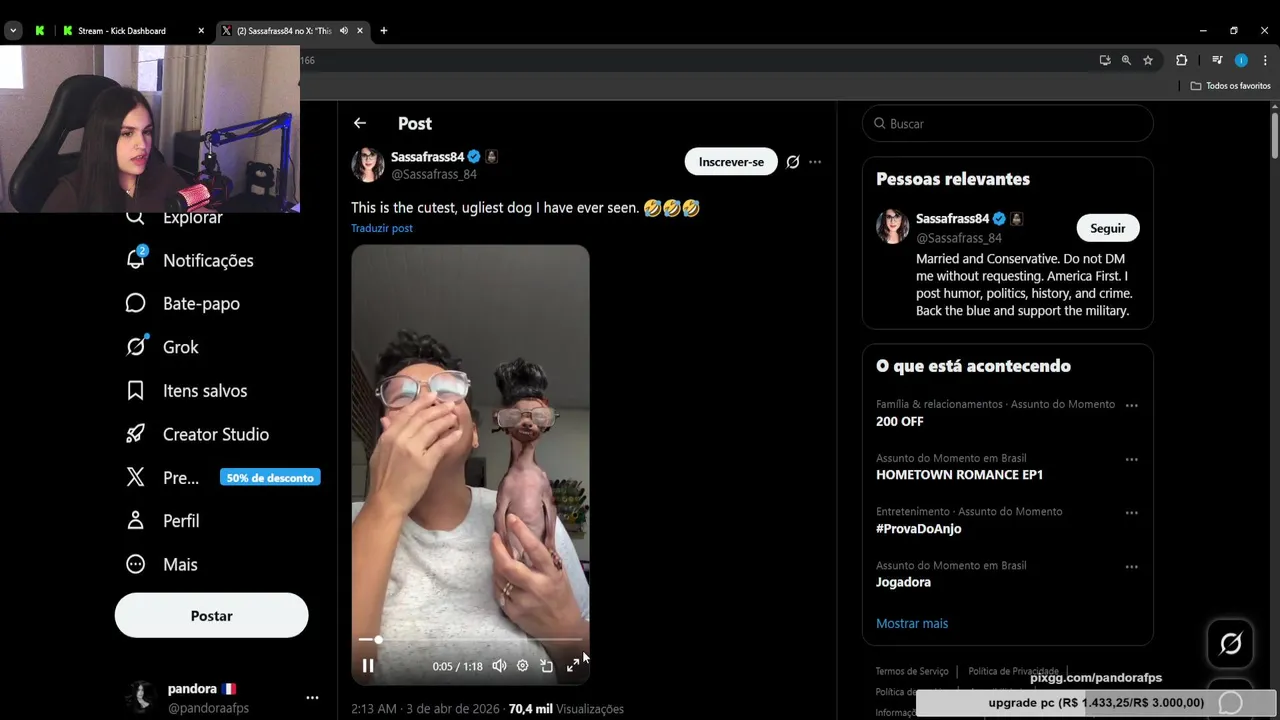Open Perfil in sidebar
This screenshot has height=720, width=1280.
pos(181,521)
